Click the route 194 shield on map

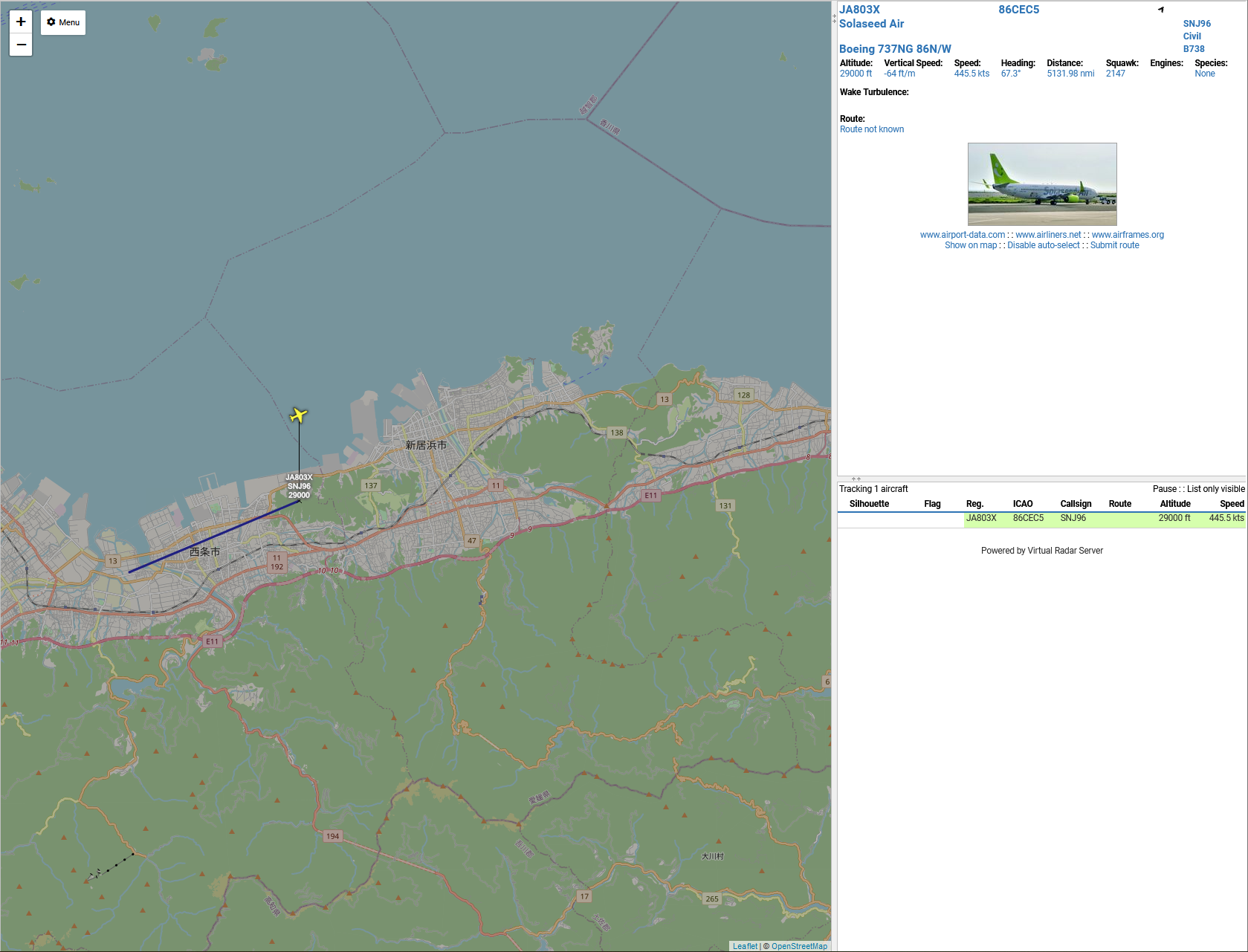click(332, 836)
